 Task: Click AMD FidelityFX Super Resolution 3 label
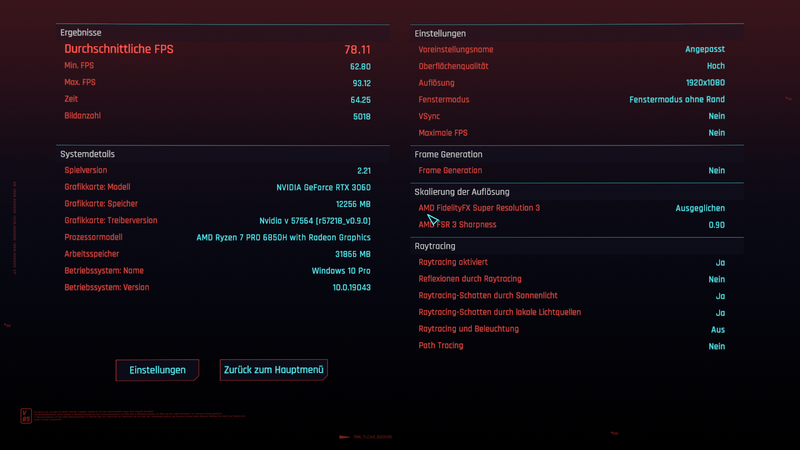479,208
